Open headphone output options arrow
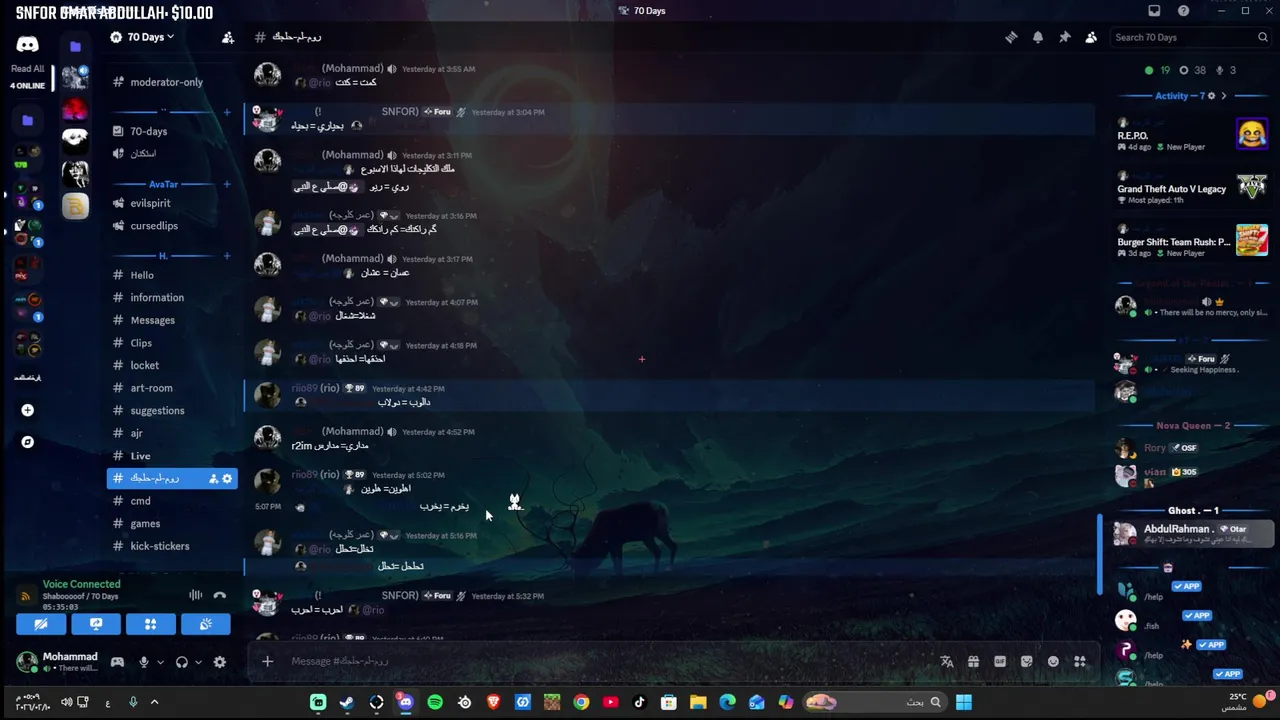Viewport: 1280px width, 720px height. point(198,662)
